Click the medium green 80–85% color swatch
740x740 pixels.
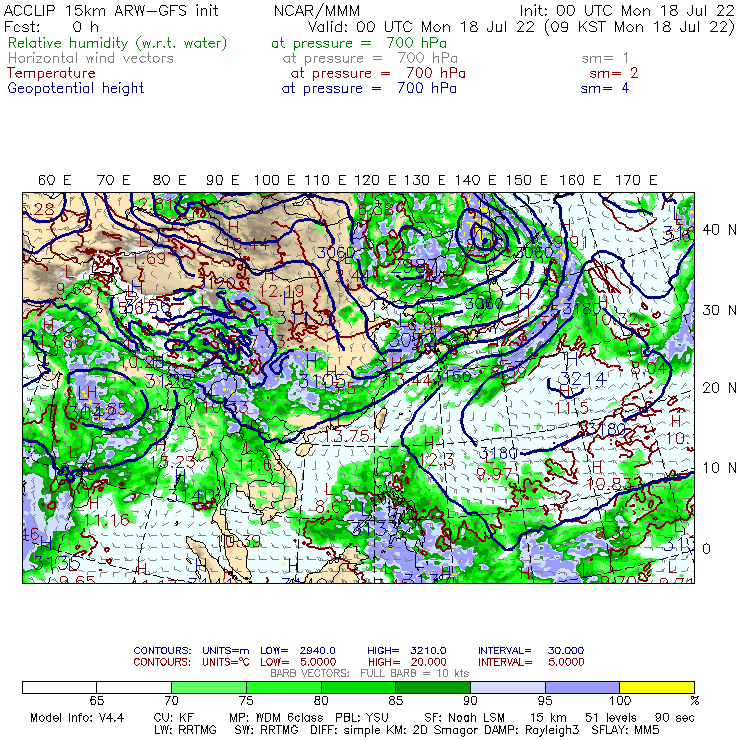click(359, 687)
